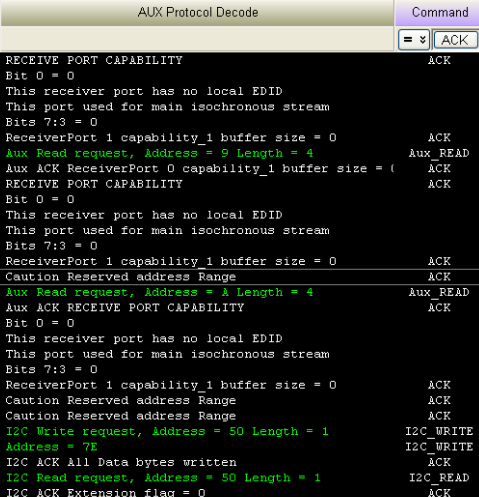Select the highlighted Caution Reserved address Range row
The width and height of the screenshot is (479, 497).
coord(239,277)
